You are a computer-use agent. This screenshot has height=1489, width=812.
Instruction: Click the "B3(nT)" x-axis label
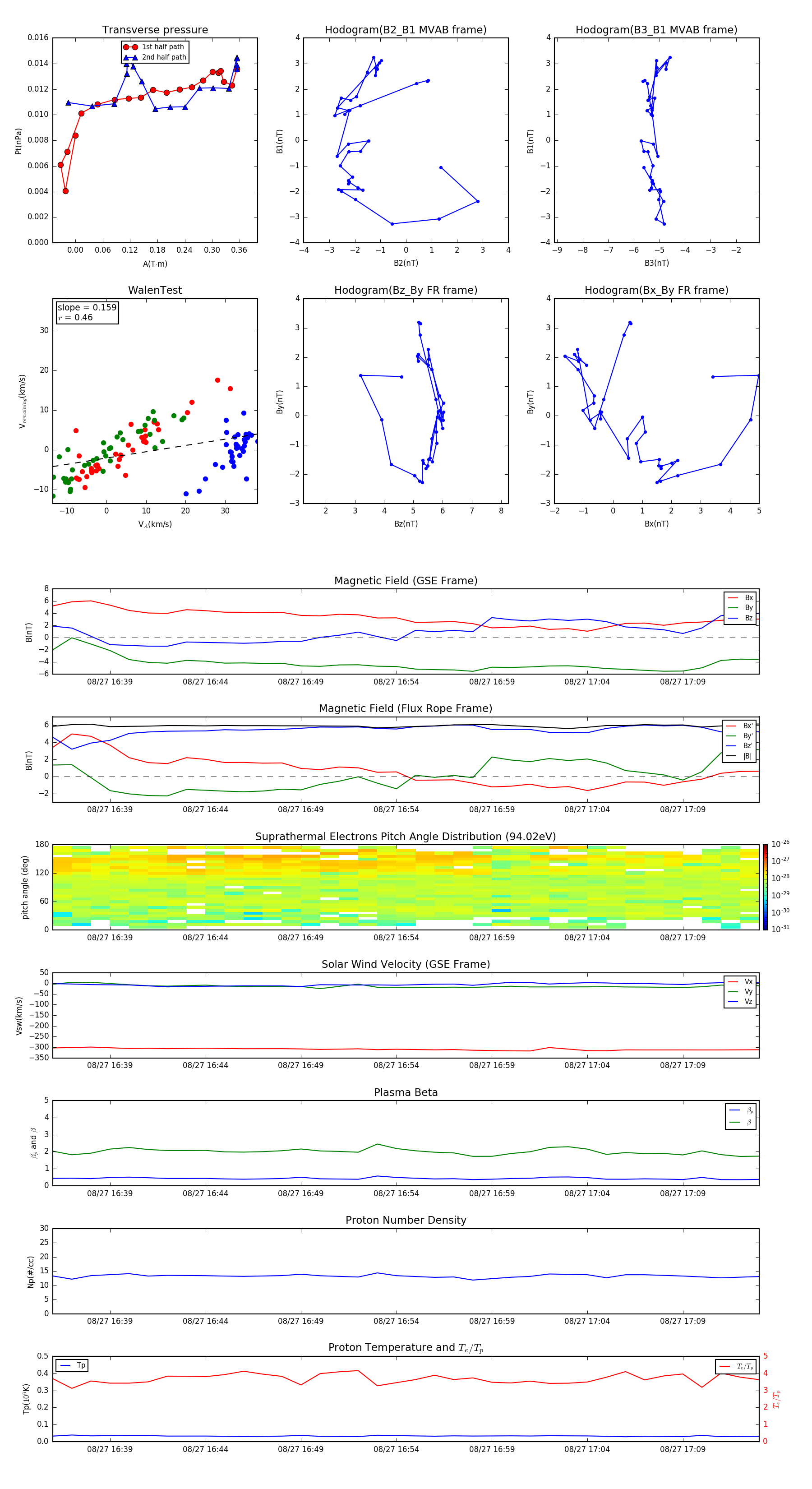(x=656, y=263)
